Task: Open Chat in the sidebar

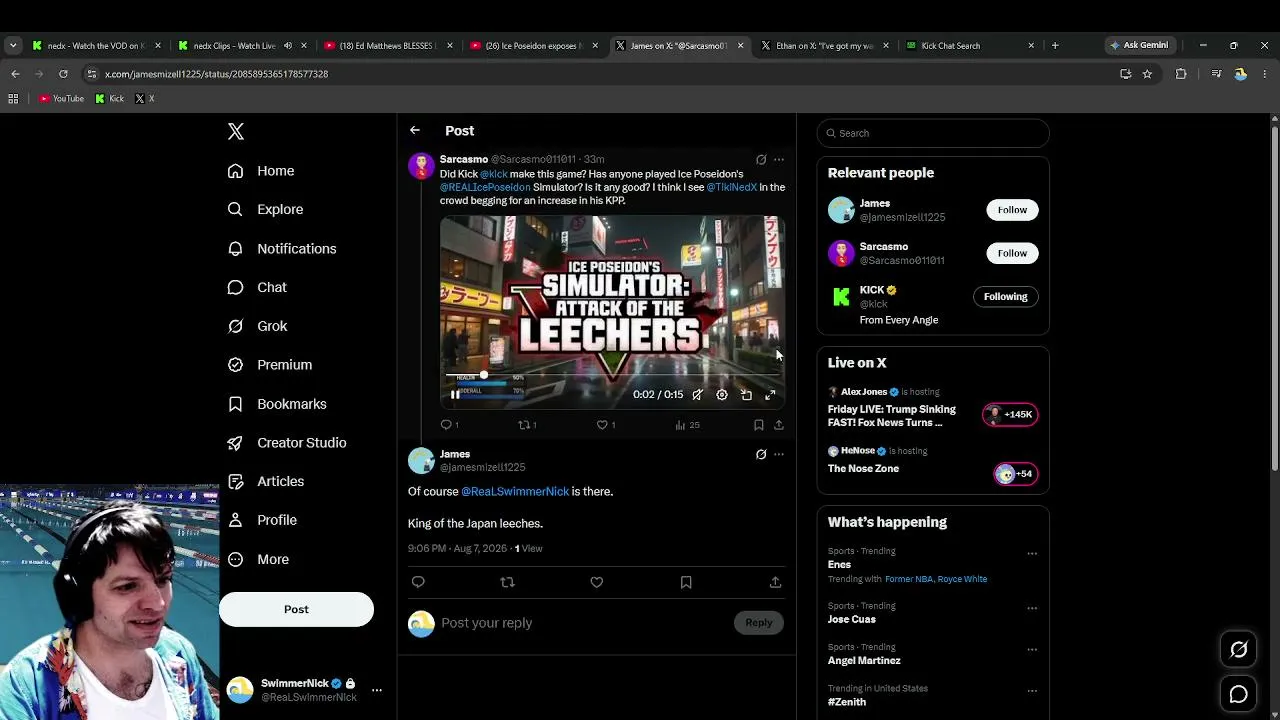Action: coord(257,287)
